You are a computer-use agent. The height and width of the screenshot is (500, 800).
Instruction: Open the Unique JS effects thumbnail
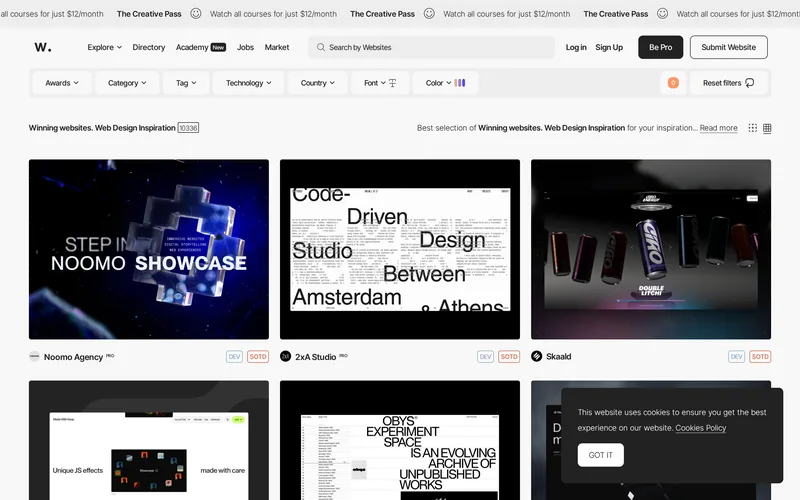coord(148,440)
